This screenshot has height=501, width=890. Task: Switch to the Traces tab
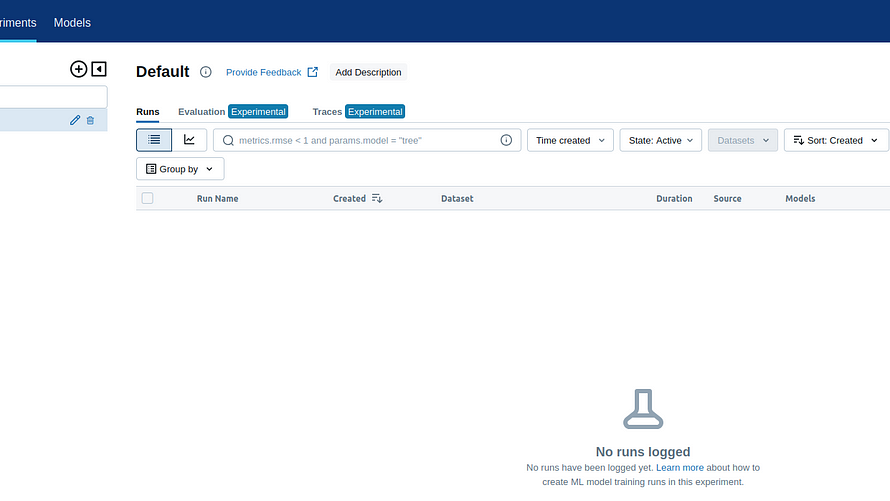[327, 112]
